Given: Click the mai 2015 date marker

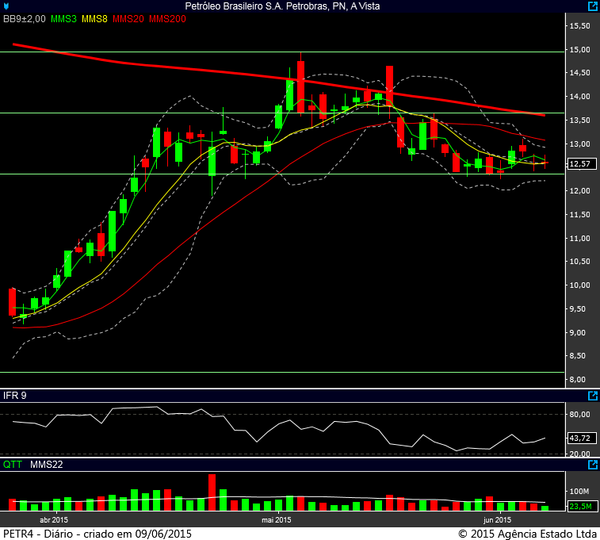Looking at the screenshot, I should click(277, 520).
